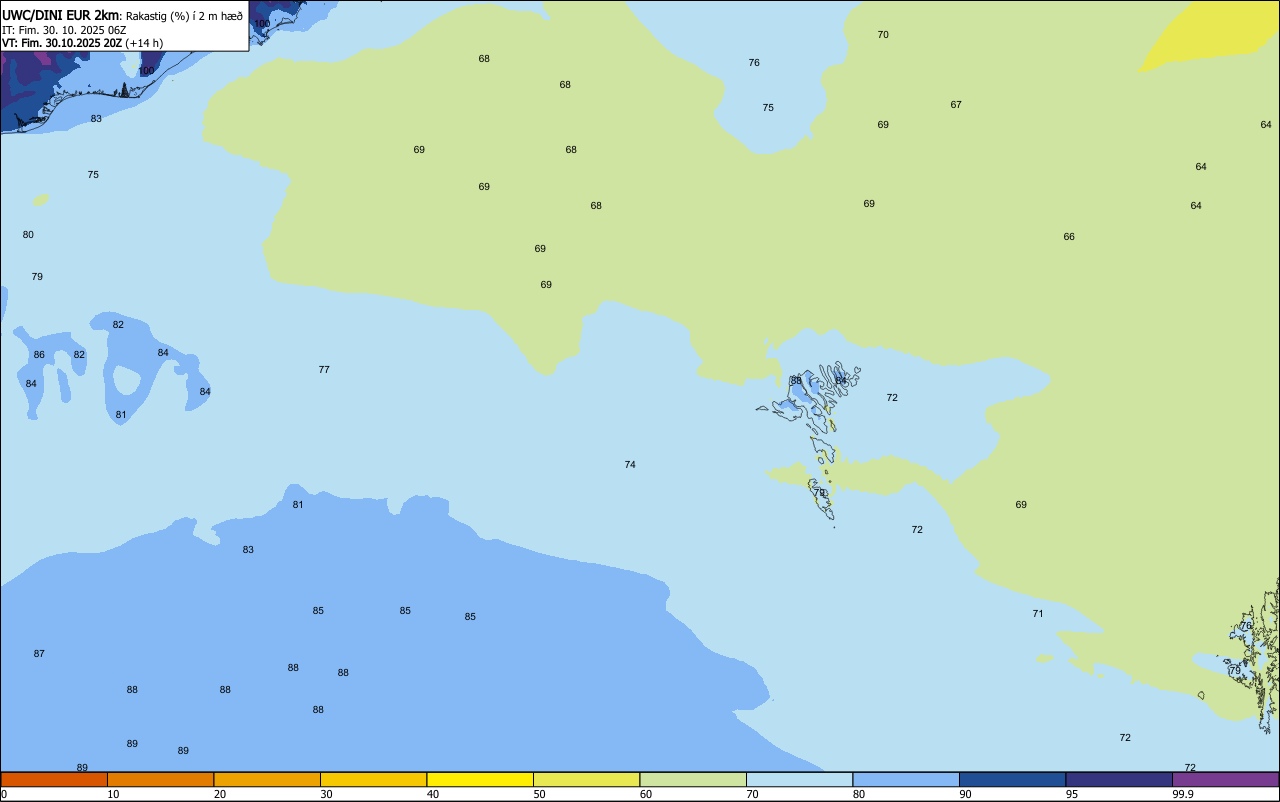1280x802 pixels.
Task: Click the '40' legend tick label
Action: tap(433, 794)
